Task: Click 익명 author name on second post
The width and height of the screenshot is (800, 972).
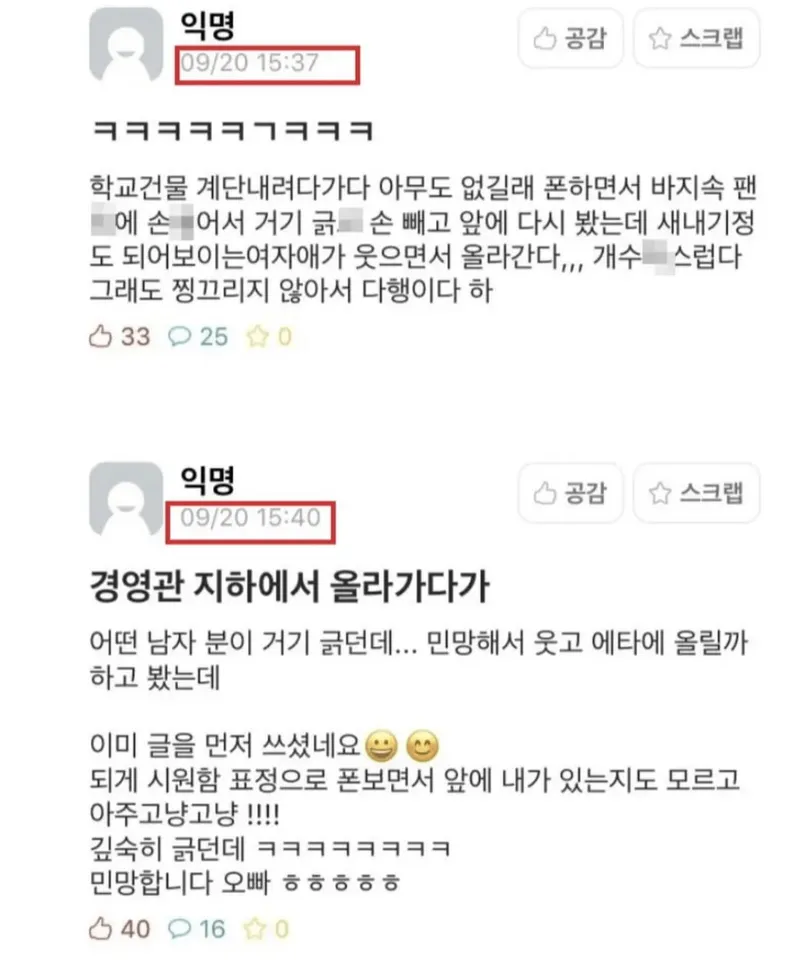Action: [208, 479]
